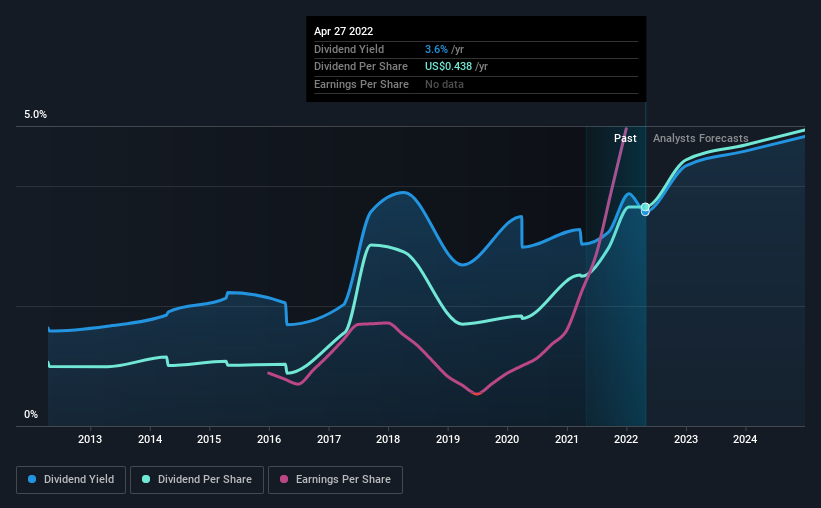
Task: Click the teal data point marker at Apr 2022
Action: click(645, 207)
